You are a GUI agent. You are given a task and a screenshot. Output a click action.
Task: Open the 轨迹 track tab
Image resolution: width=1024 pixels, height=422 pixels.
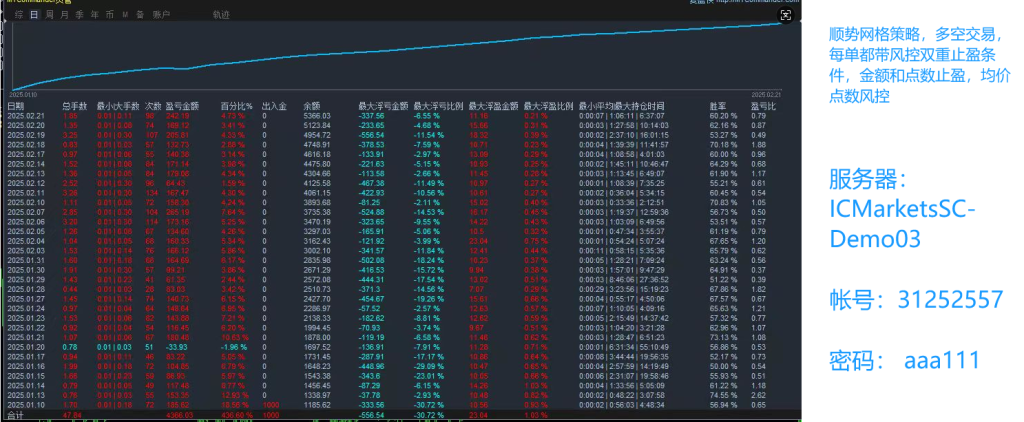click(x=221, y=14)
